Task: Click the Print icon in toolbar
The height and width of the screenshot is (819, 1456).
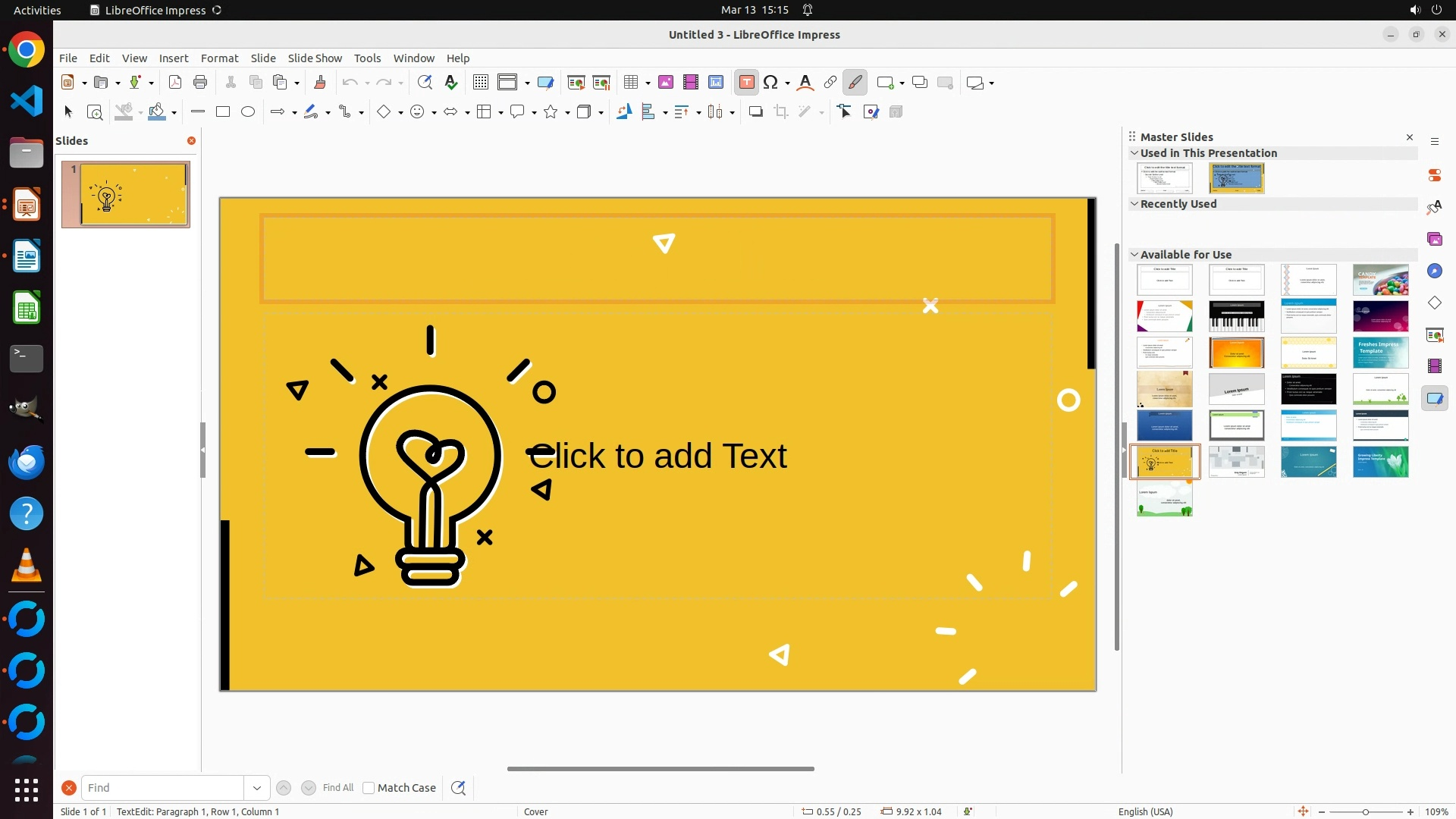Action: [200, 83]
